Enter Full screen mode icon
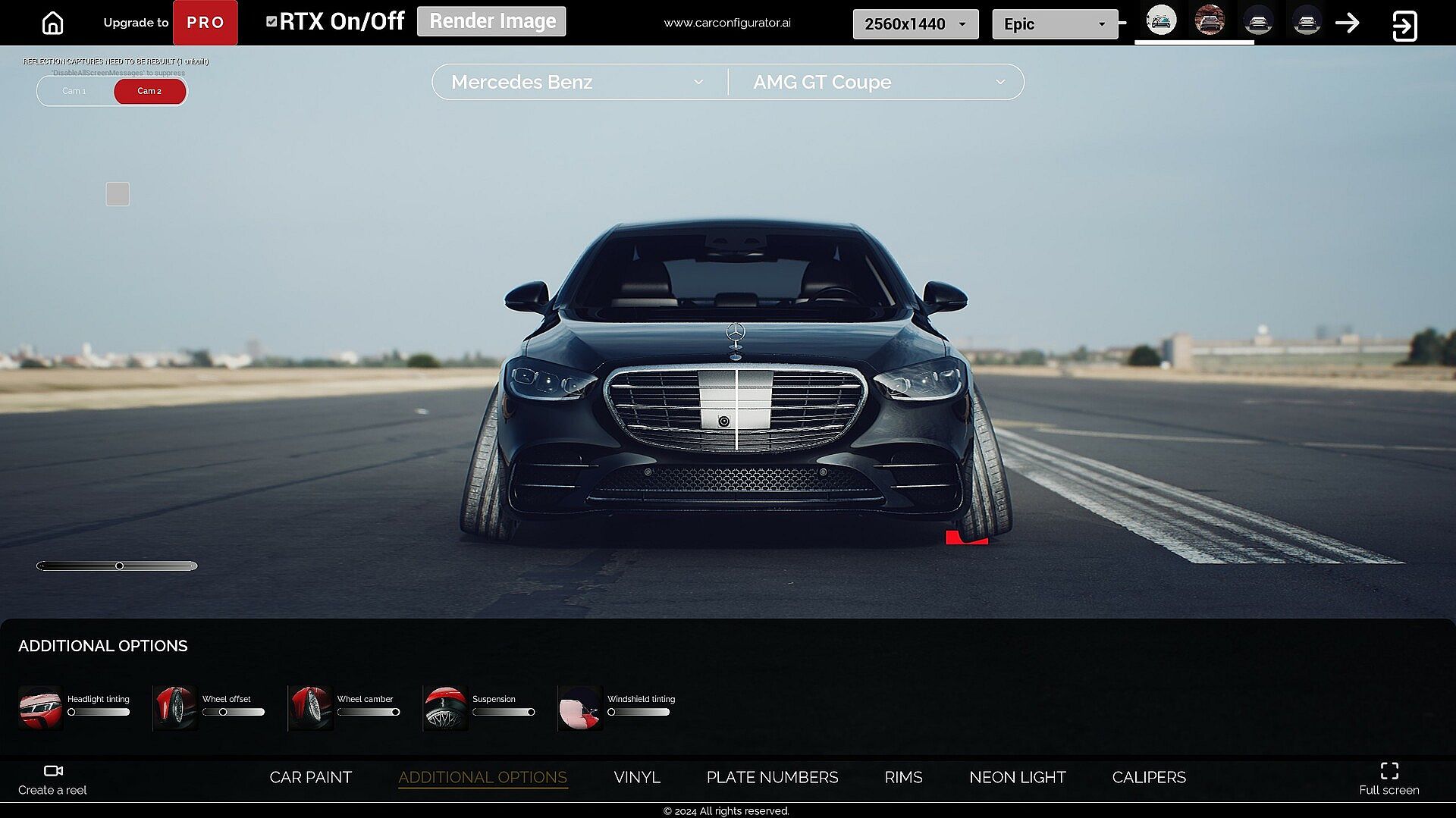The height and width of the screenshot is (818, 1456). click(1389, 771)
